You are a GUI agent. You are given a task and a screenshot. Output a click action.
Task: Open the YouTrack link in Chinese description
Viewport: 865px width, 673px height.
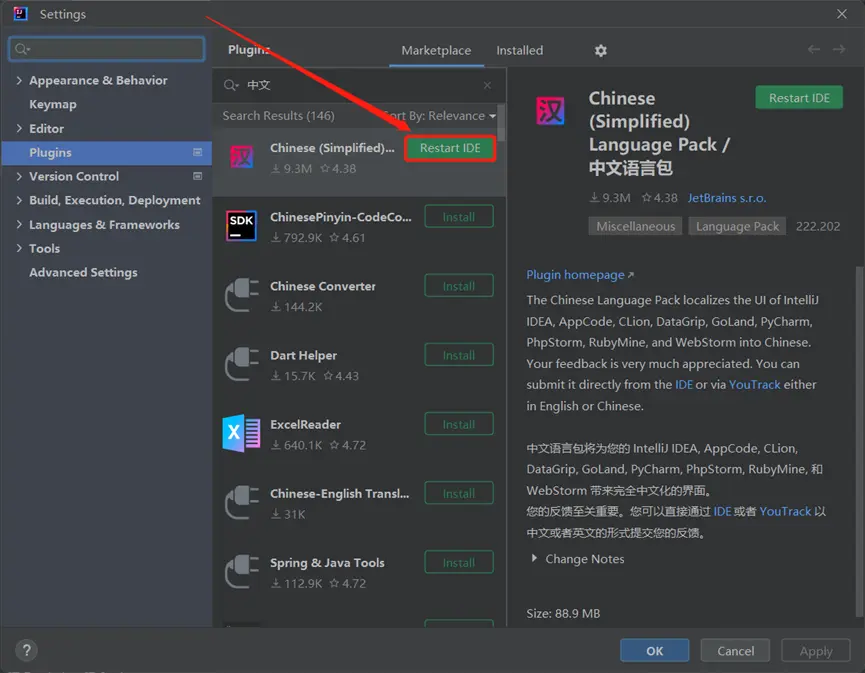coord(785,511)
